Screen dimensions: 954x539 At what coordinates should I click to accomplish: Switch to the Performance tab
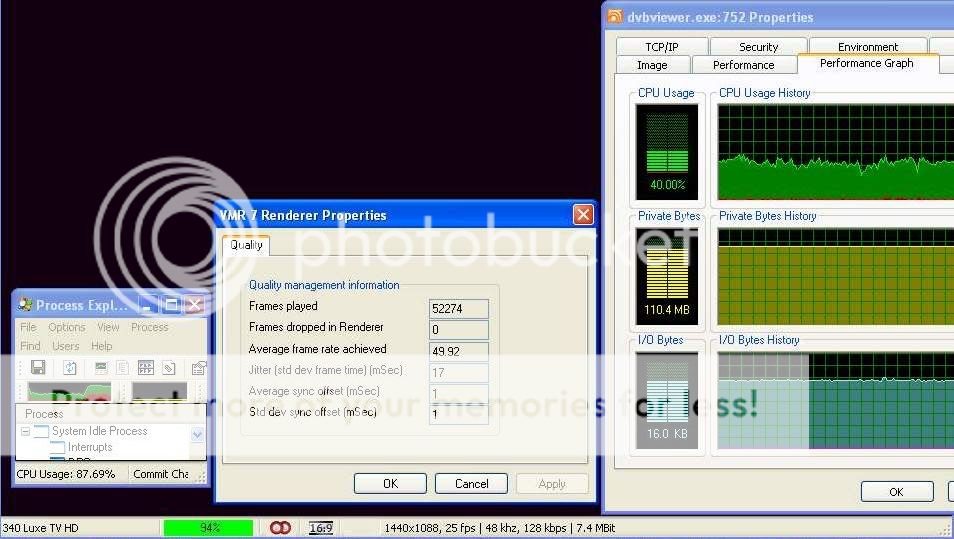click(x=743, y=65)
